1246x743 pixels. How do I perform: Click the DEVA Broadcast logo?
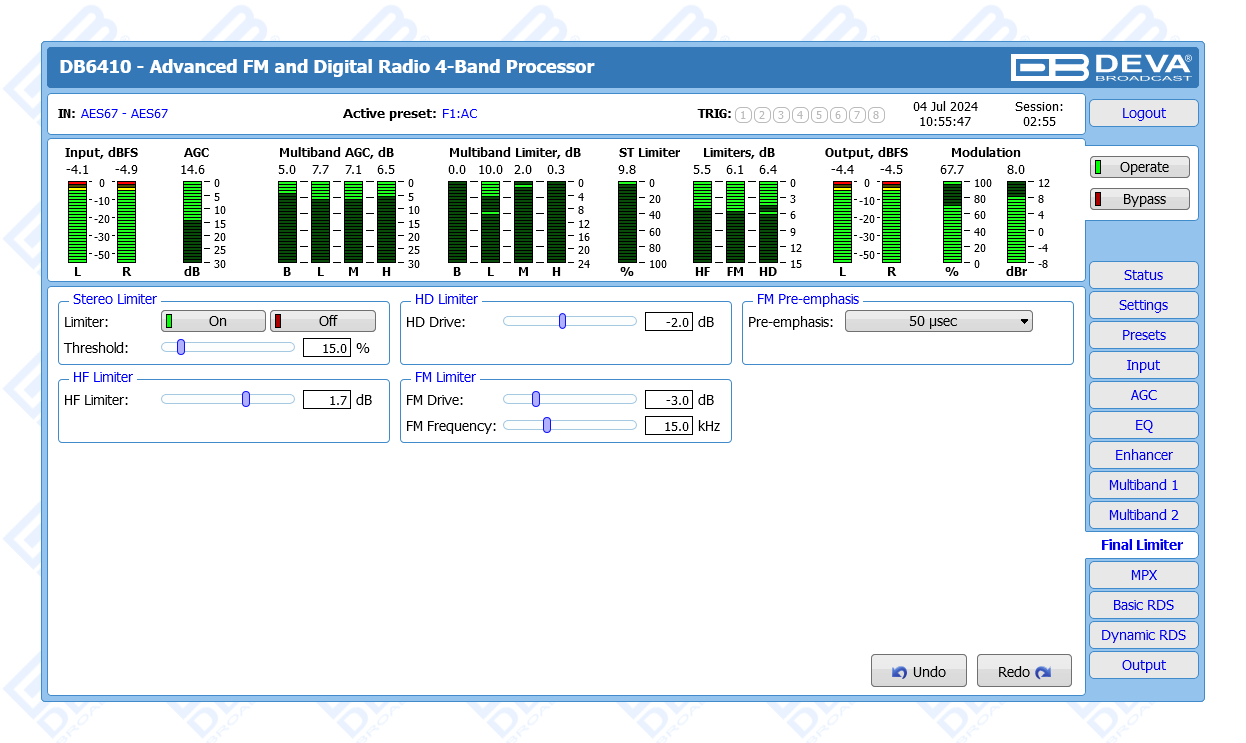[x=1101, y=67]
